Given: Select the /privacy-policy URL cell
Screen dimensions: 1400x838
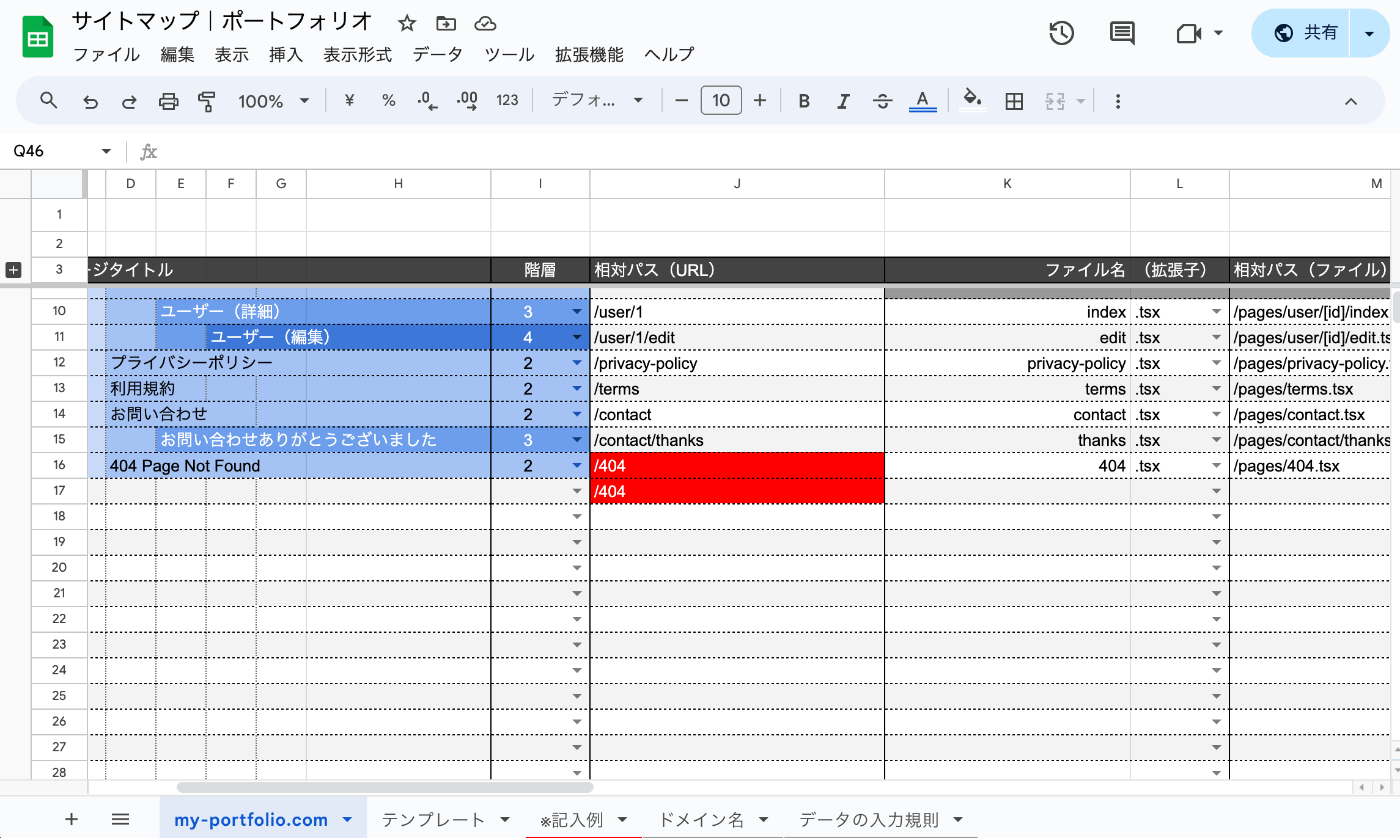Looking at the screenshot, I should (x=737, y=363).
